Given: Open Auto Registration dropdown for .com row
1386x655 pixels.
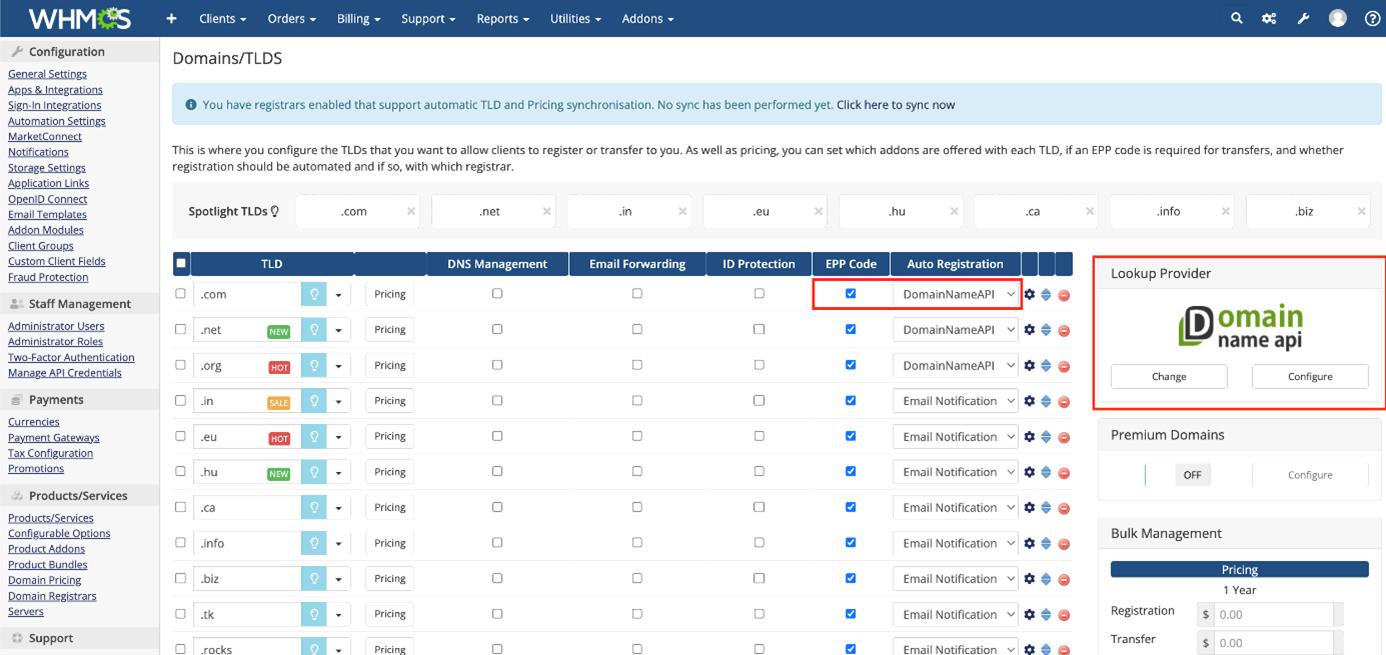Looking at the screenshot, I should [x=956, y=295].
